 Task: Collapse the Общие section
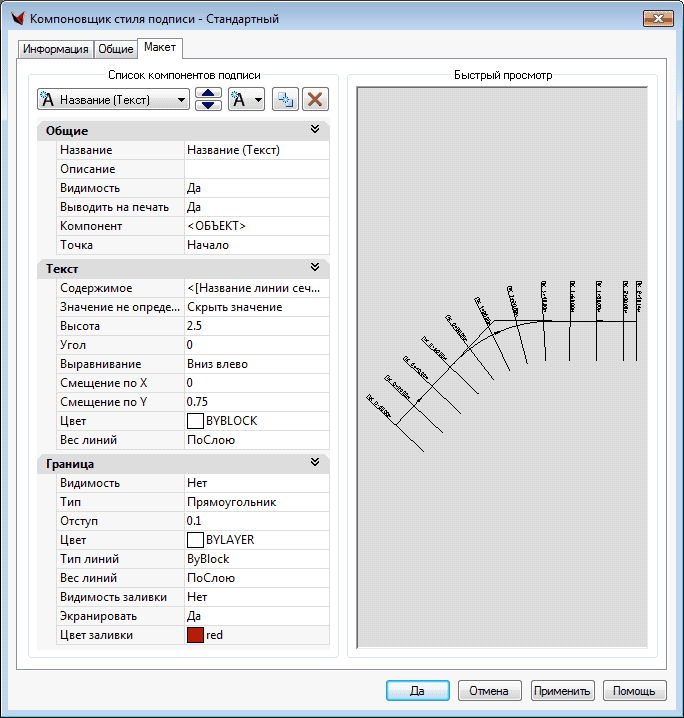315,130
